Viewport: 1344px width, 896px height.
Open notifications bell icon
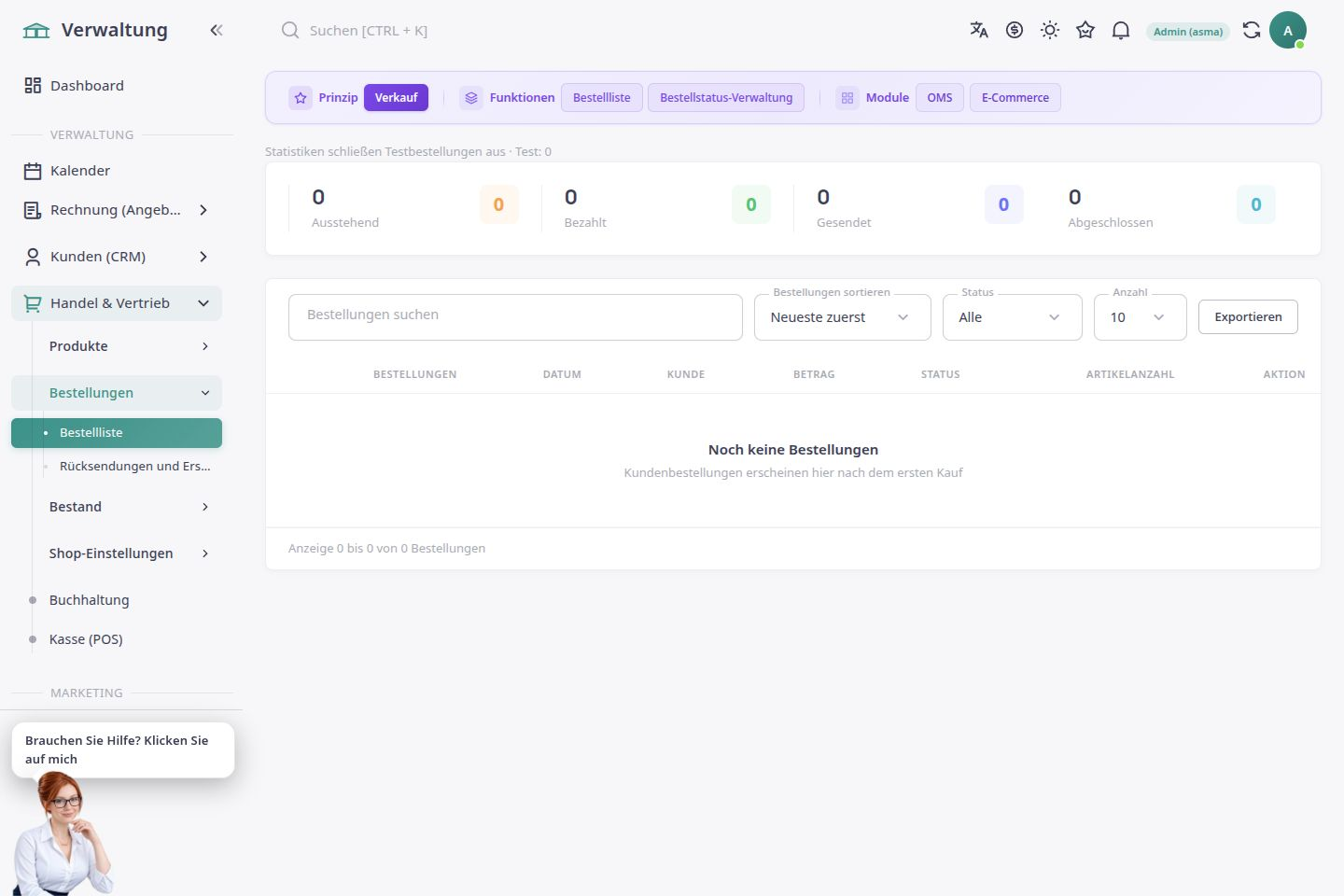[1121, 30]
